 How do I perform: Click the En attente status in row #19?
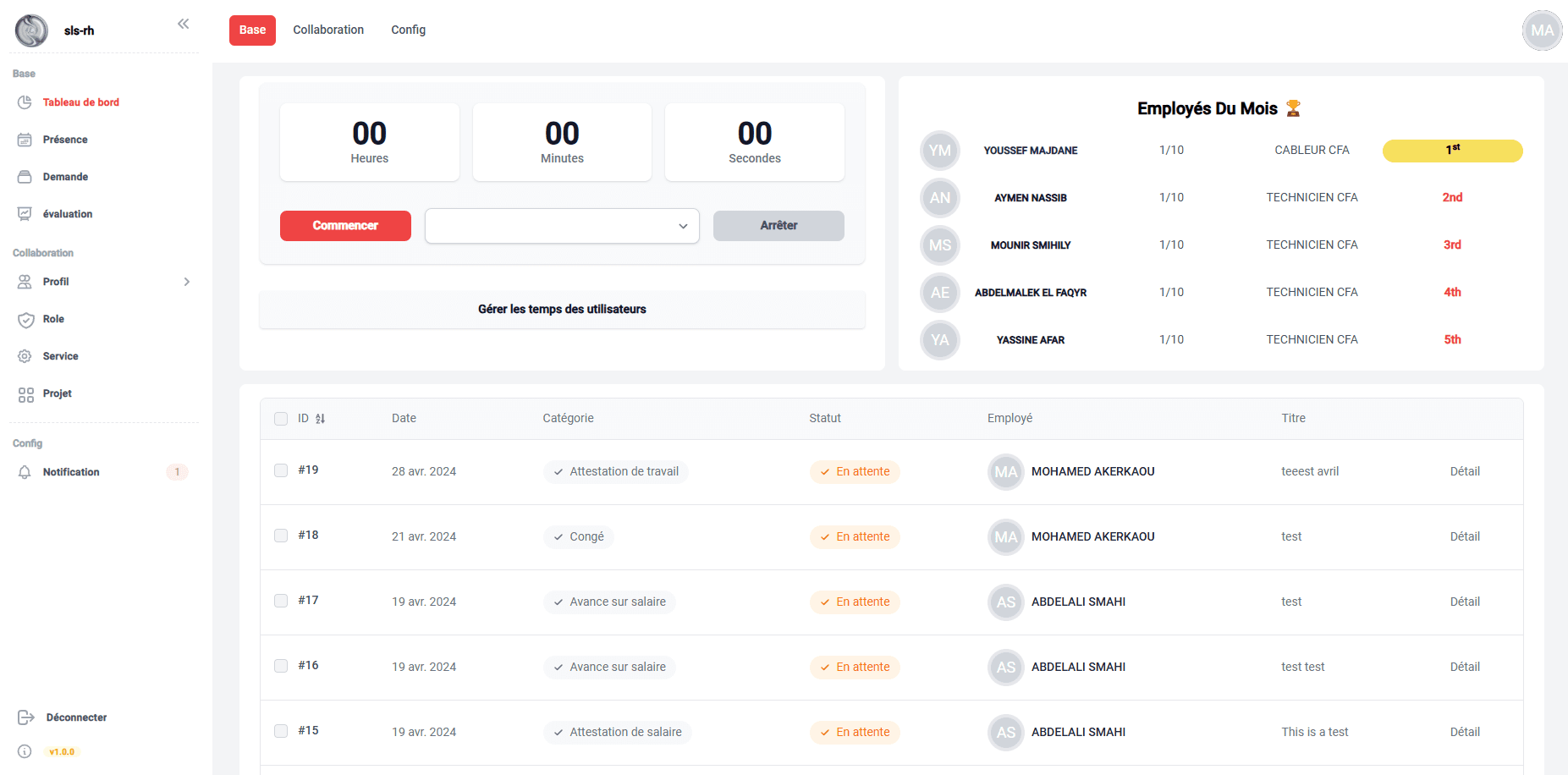pos(855,472)
